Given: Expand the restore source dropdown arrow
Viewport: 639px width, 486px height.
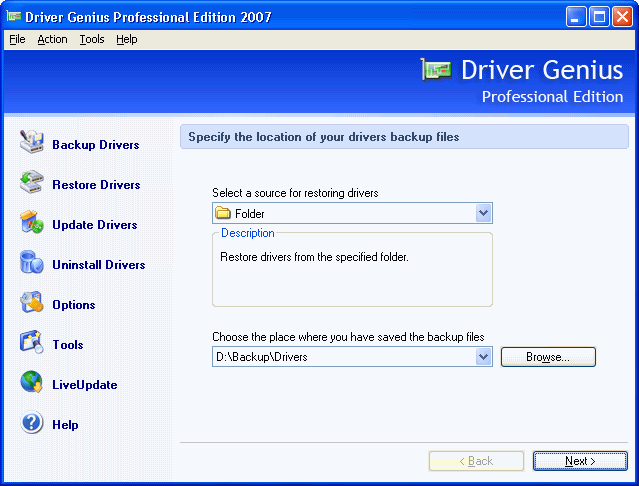Looking at the screenshot, I should (x=484, y=213).
